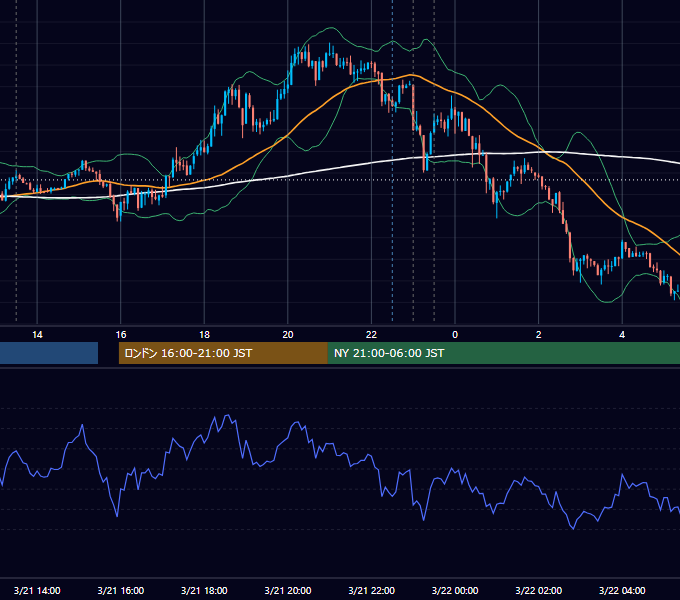Image resolution: width=680 pixels, height=600 pixels.
Task: Click the blue session bar before London
Action: click(49, 353)
